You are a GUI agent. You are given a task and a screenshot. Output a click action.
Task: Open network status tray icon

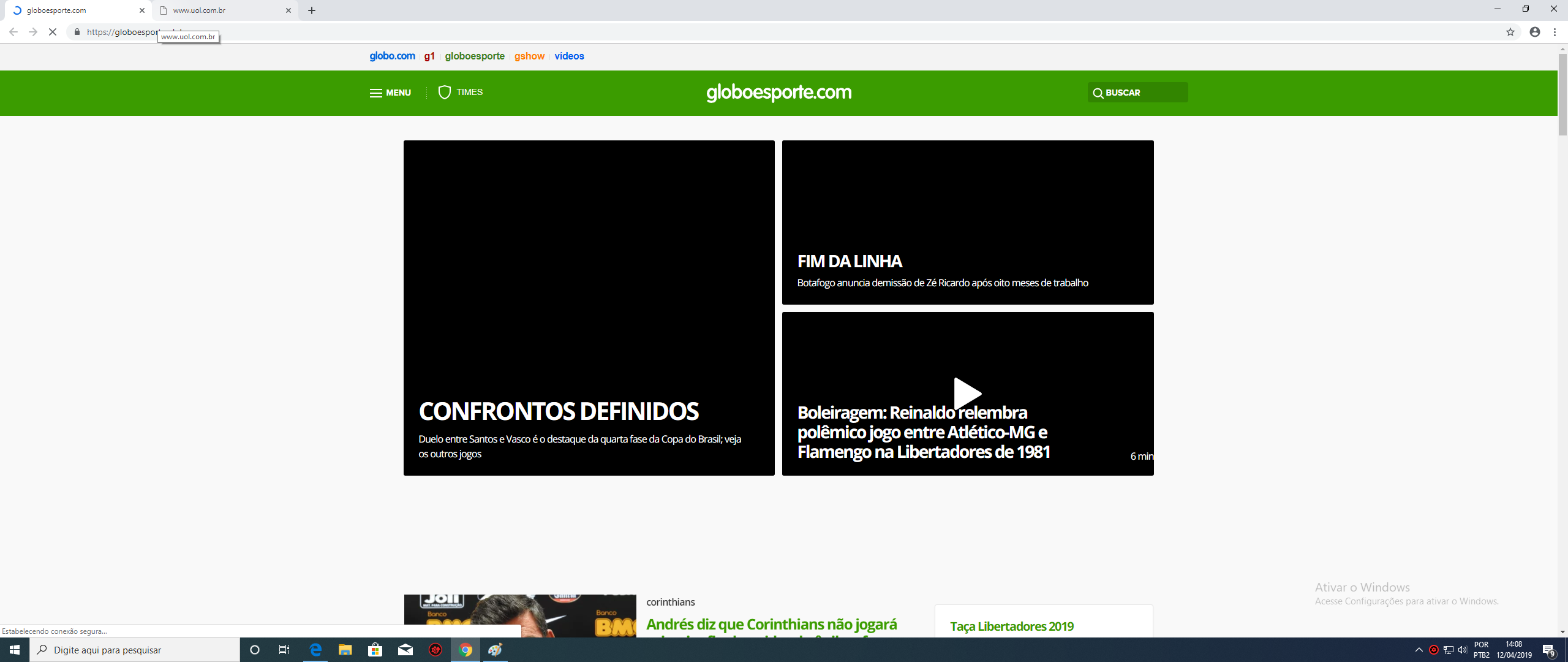1449,650
